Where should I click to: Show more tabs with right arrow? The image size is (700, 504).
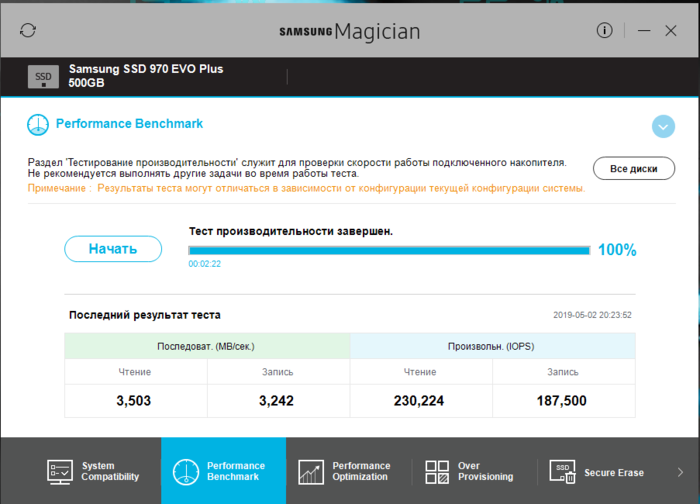pos(680,472)
